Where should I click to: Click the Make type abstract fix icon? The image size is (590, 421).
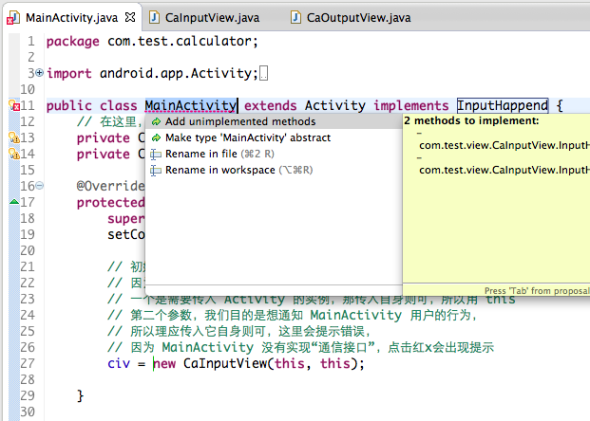[x=156, y=138]
